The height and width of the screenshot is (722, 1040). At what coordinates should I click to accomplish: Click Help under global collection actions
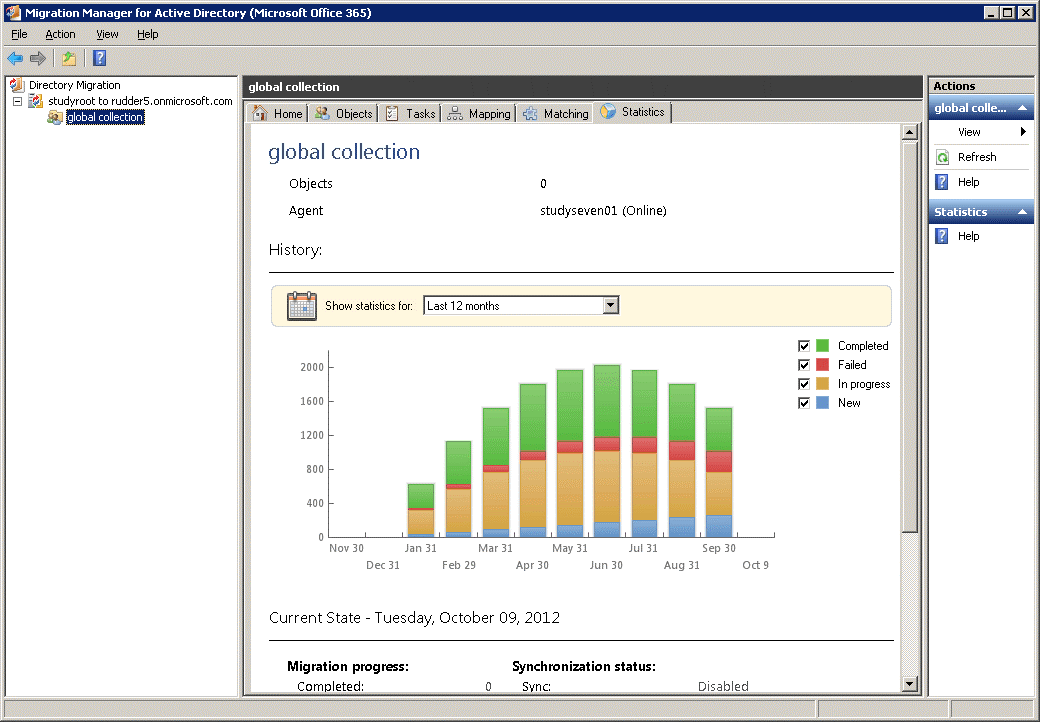click(968, 182)
